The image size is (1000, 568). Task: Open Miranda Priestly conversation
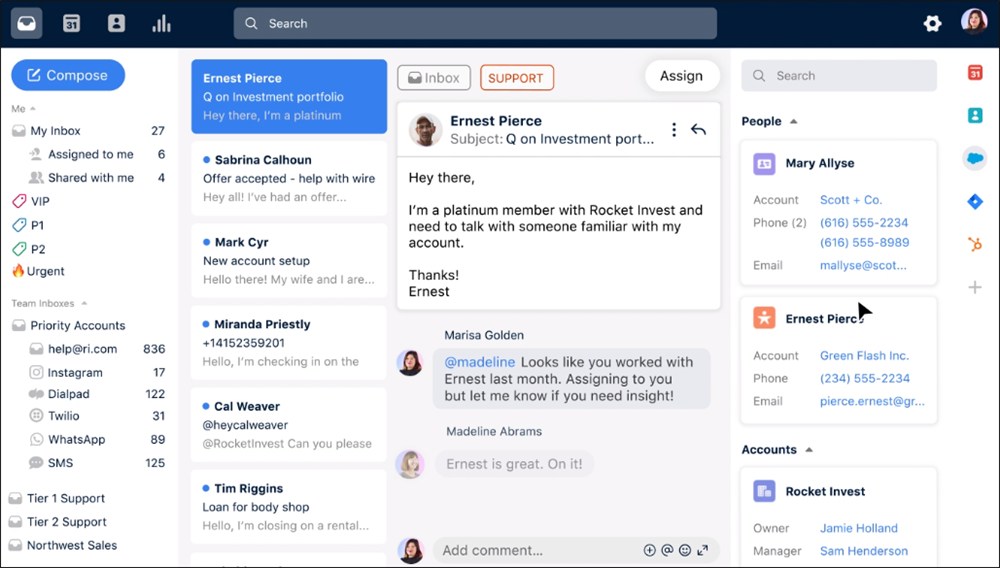(x=289, y=343)
